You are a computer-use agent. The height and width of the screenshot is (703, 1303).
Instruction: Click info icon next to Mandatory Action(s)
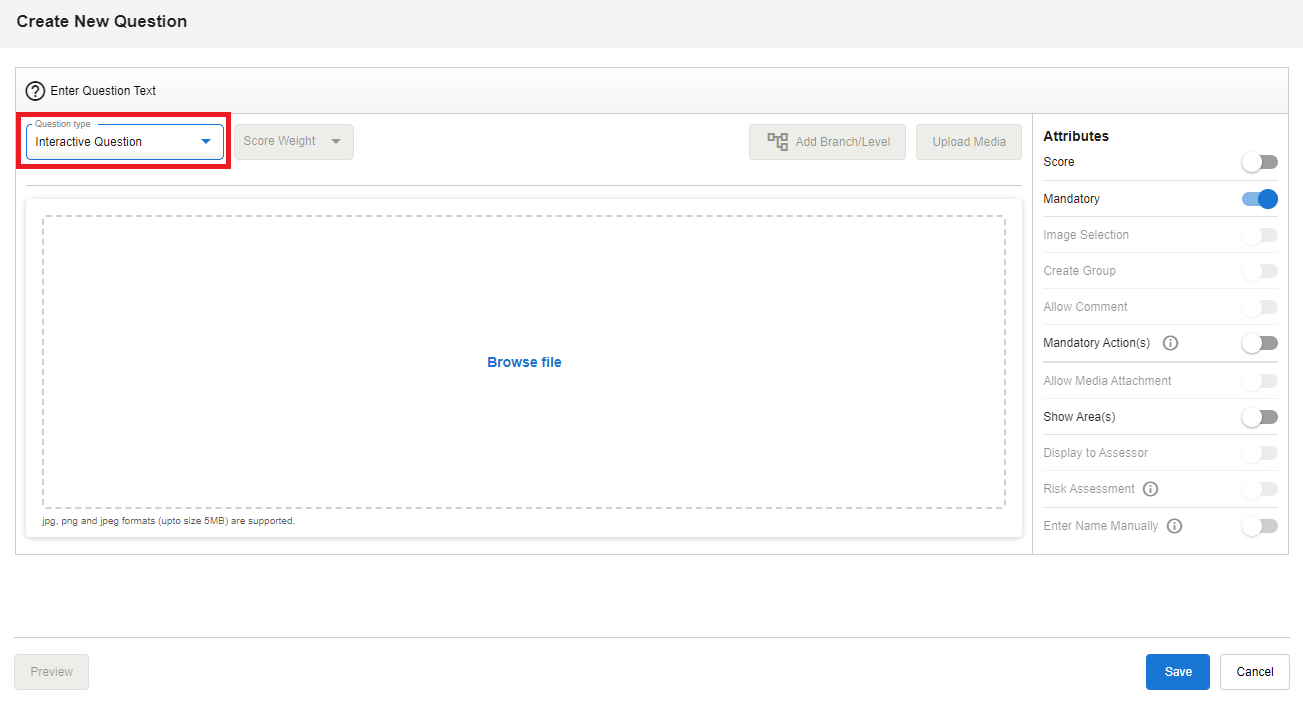[1170, 343]
